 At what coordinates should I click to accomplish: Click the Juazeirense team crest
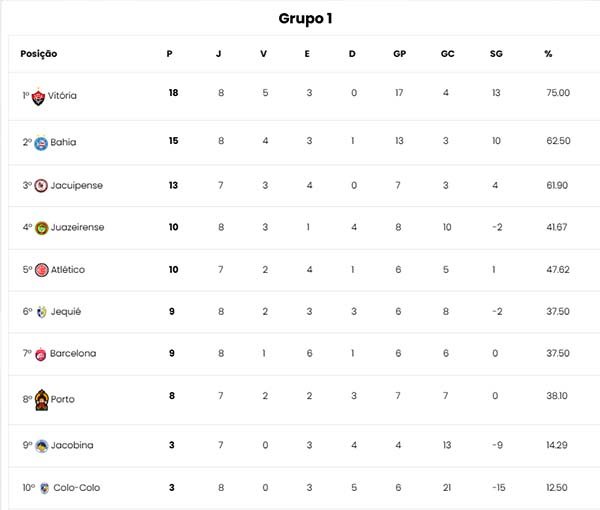[x=41, y=228]
